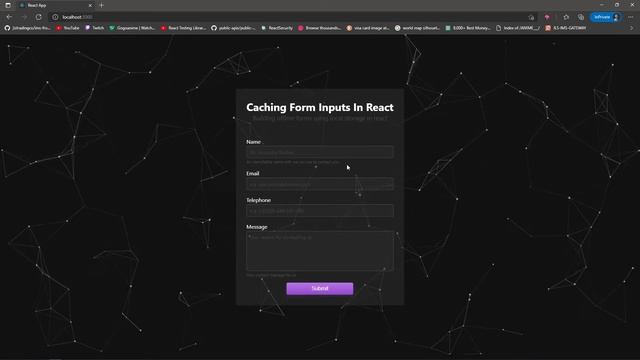Viewport: 640px width, 360px height.
Task: Reload the page with the refresh icon
Action: [38, 17]
